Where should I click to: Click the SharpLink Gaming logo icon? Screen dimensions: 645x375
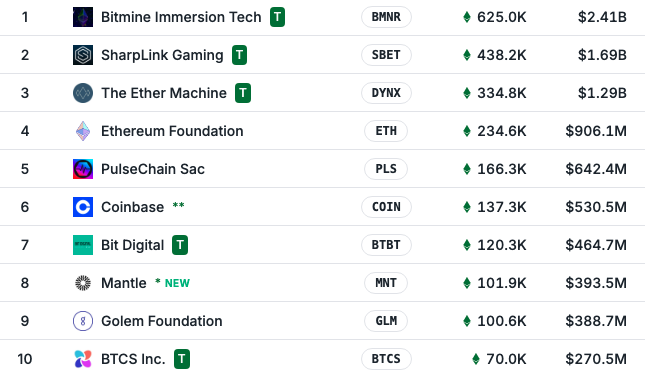click(83, 55)
